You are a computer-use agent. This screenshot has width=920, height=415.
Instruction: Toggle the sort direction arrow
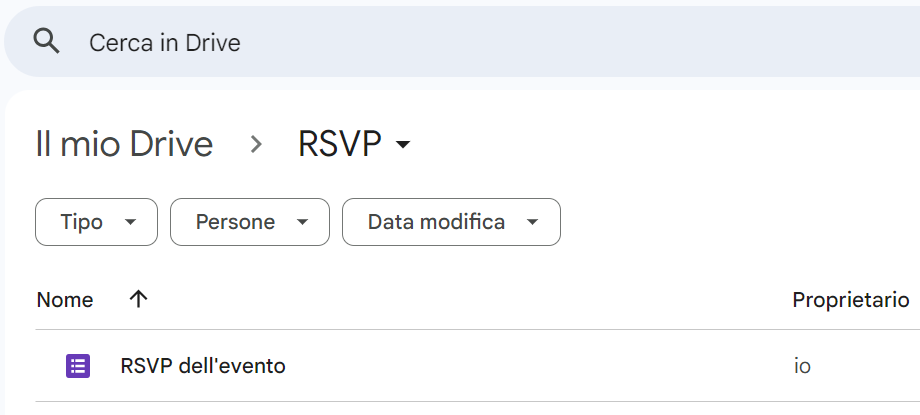pyautogui.click(x=139, y=299)
